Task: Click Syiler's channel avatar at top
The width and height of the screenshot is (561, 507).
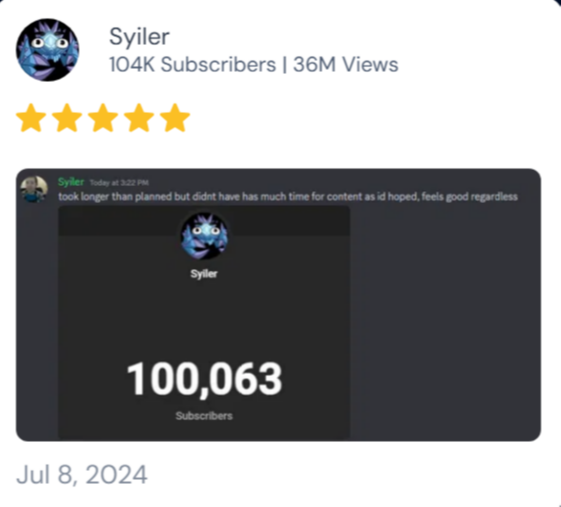Action: tap(48, 50)
